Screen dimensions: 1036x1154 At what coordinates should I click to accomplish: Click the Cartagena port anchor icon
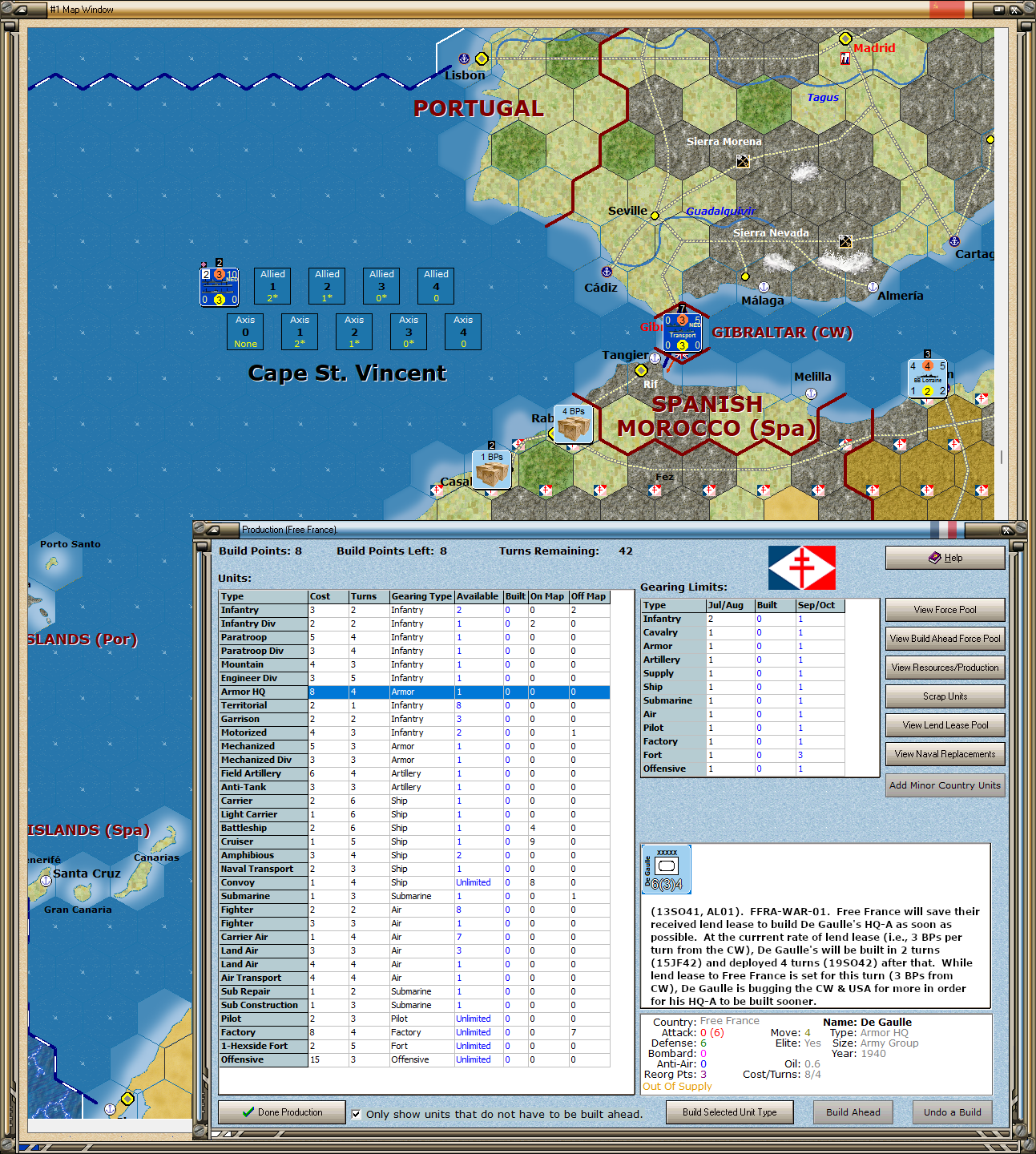click(x=954, y=241)
